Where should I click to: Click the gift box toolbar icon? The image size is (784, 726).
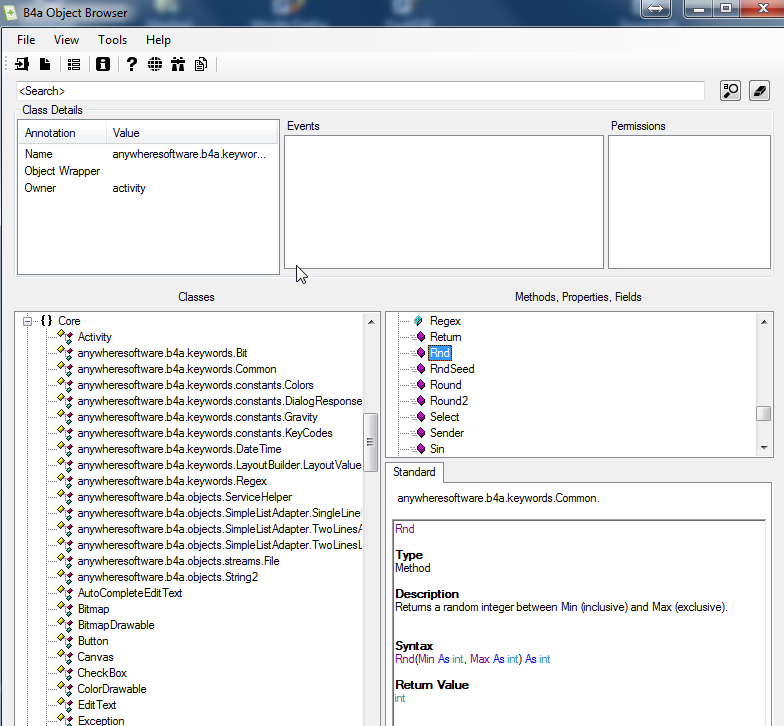178,65
